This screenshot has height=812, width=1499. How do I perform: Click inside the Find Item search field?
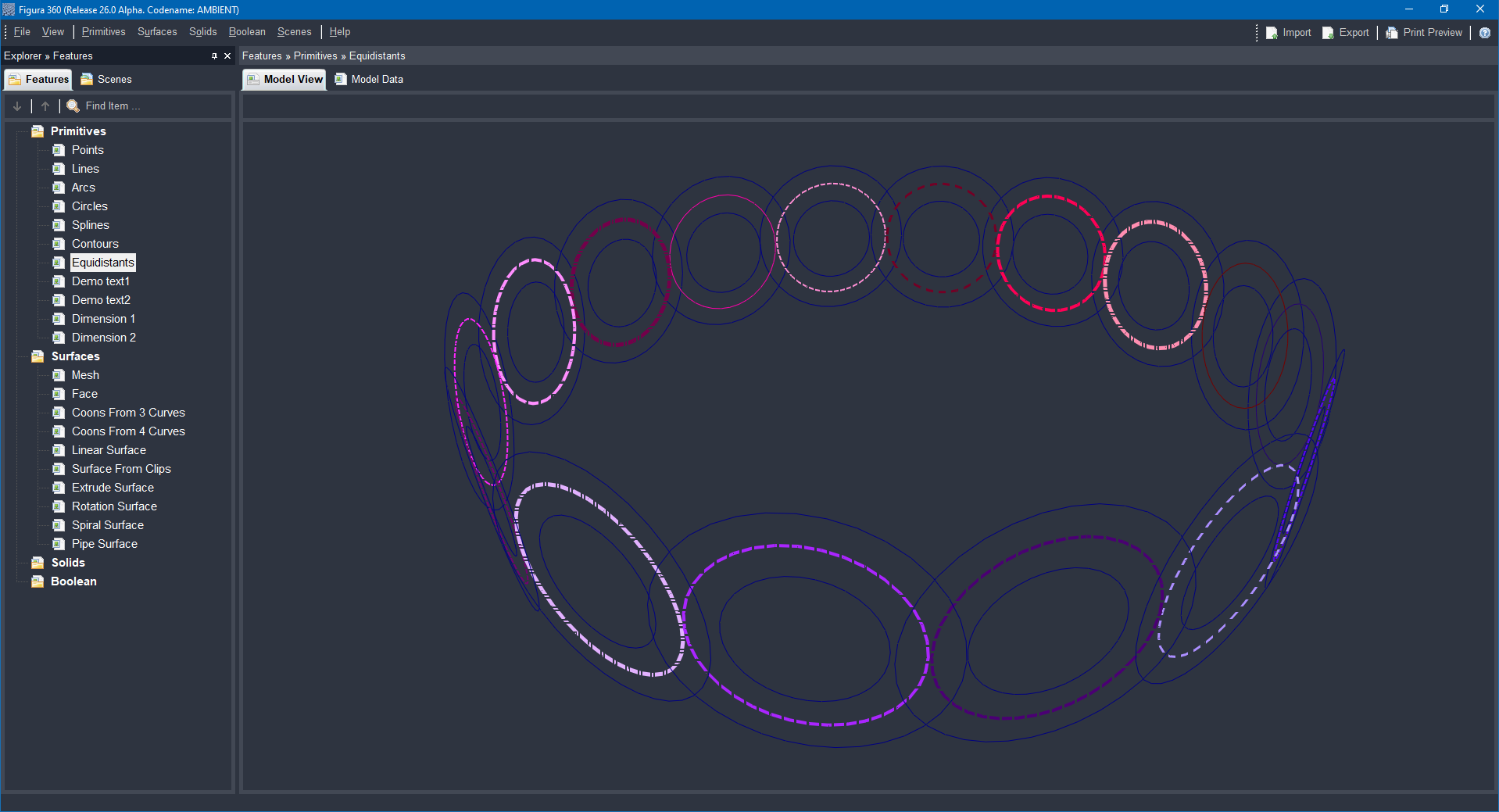click(125, 106)
